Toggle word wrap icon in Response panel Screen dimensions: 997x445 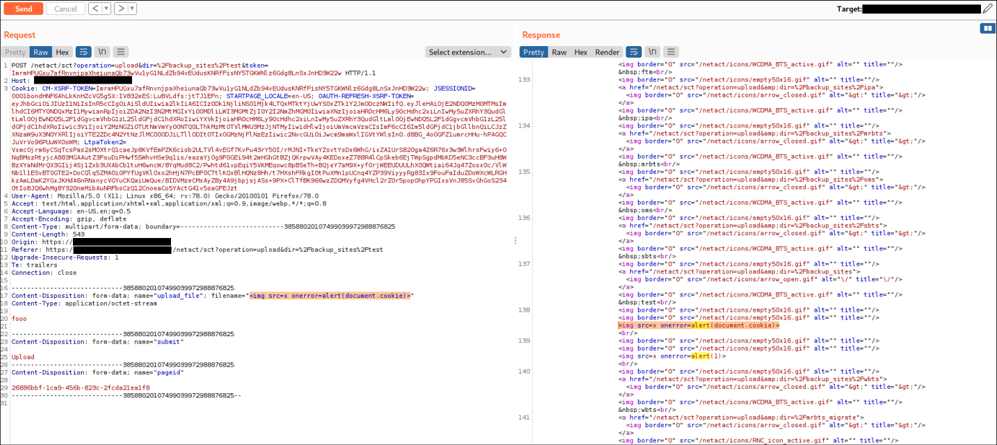coord(633,52)
